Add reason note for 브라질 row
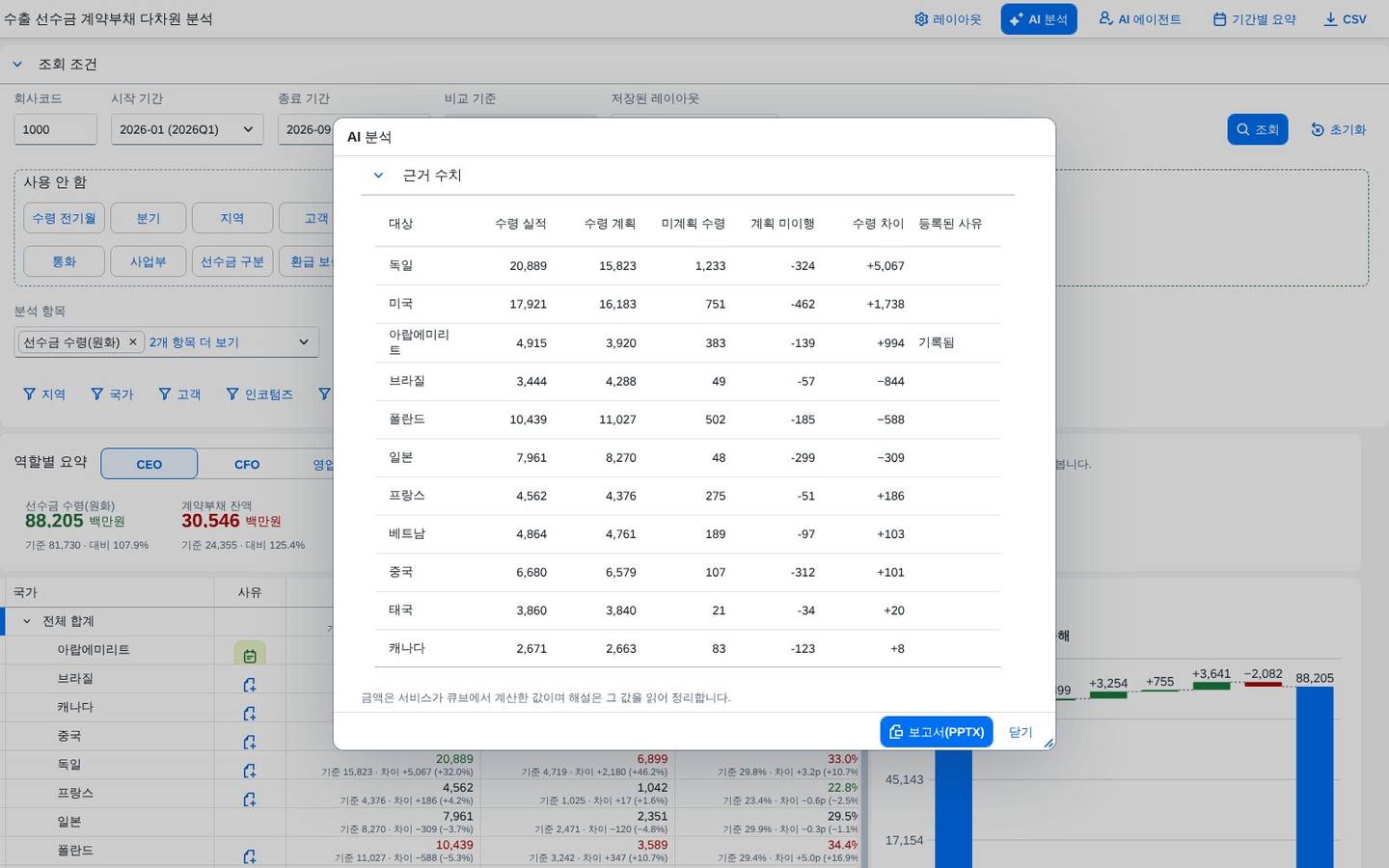This screenshot has width=1389, height=868. pos(250,685)
